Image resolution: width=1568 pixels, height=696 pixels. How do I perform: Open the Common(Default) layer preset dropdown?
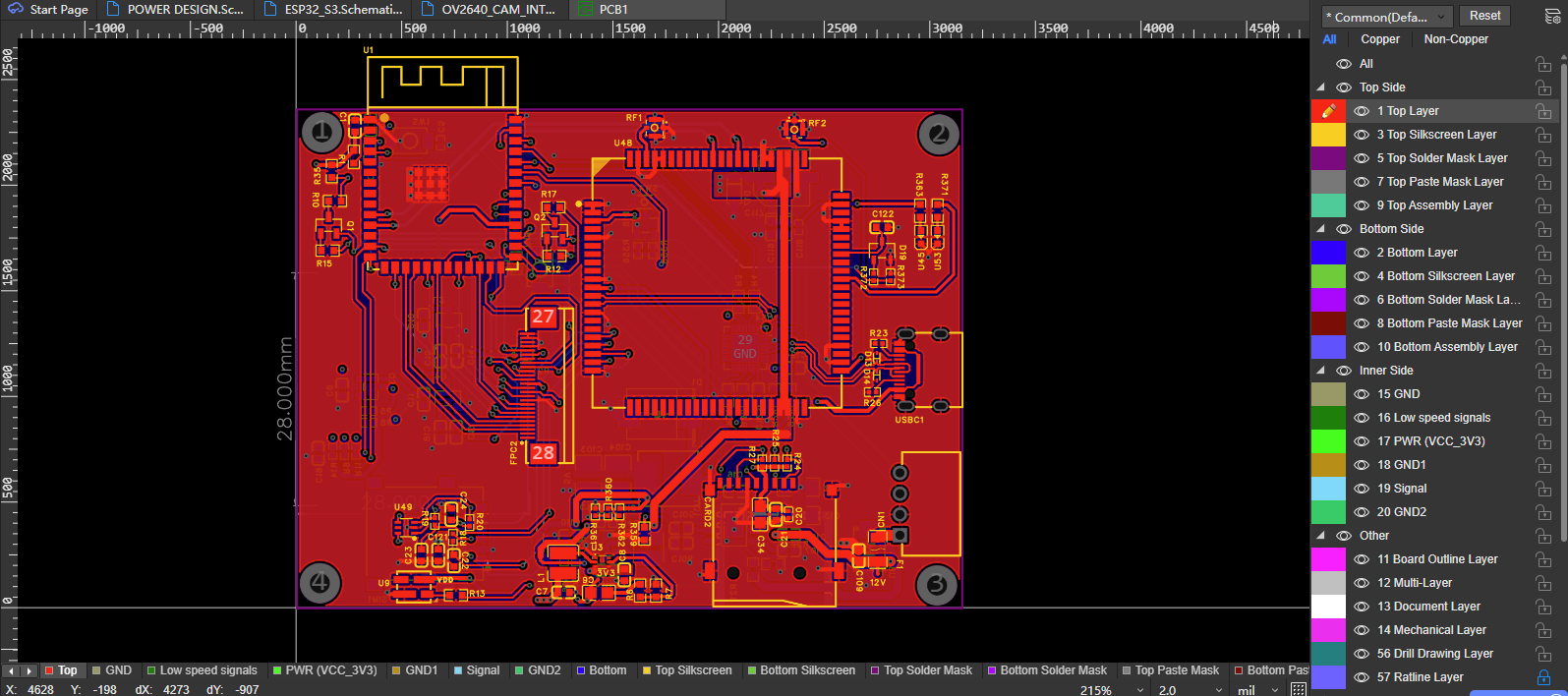1385,17
